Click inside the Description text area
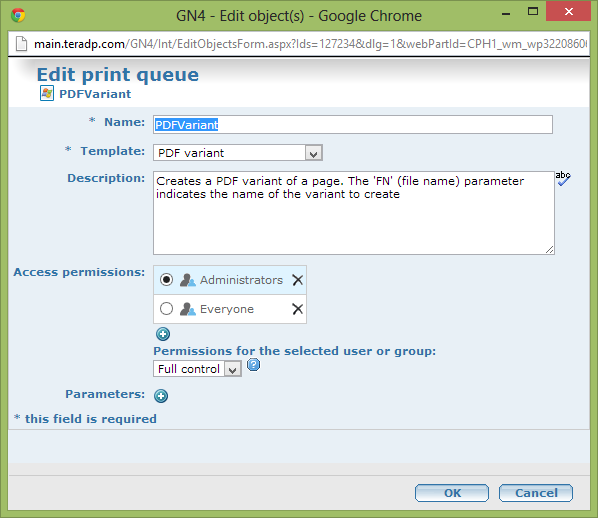Viewport: 598px width, 518px height. click(354, 213)
